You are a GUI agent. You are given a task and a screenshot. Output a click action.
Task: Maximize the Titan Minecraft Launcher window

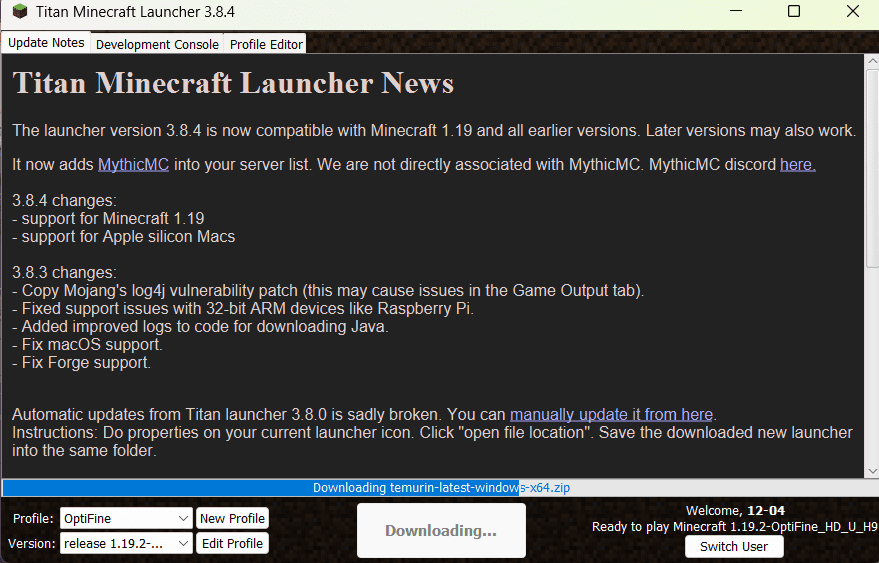(x=794, y=11)
